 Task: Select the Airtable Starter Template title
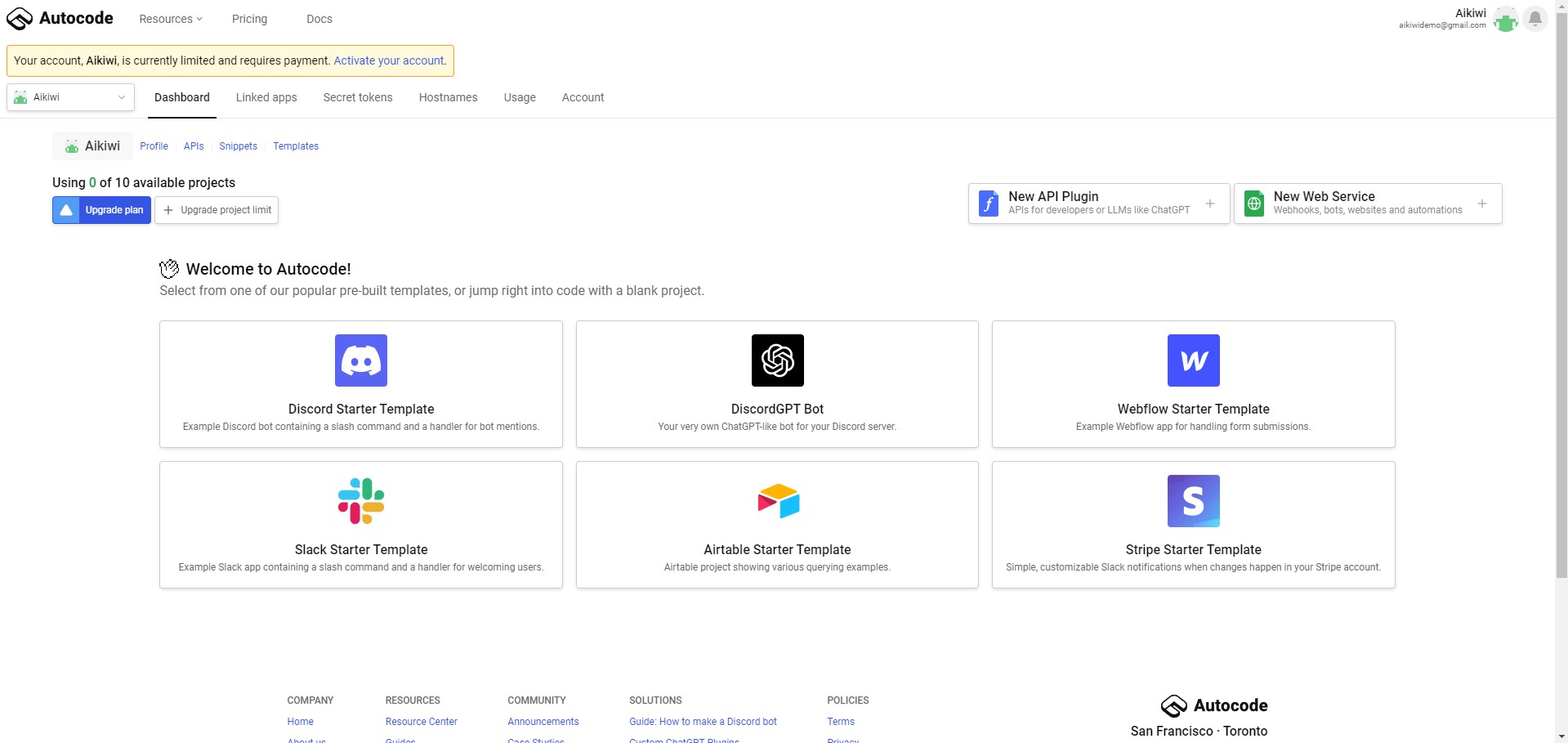(778, 549)
